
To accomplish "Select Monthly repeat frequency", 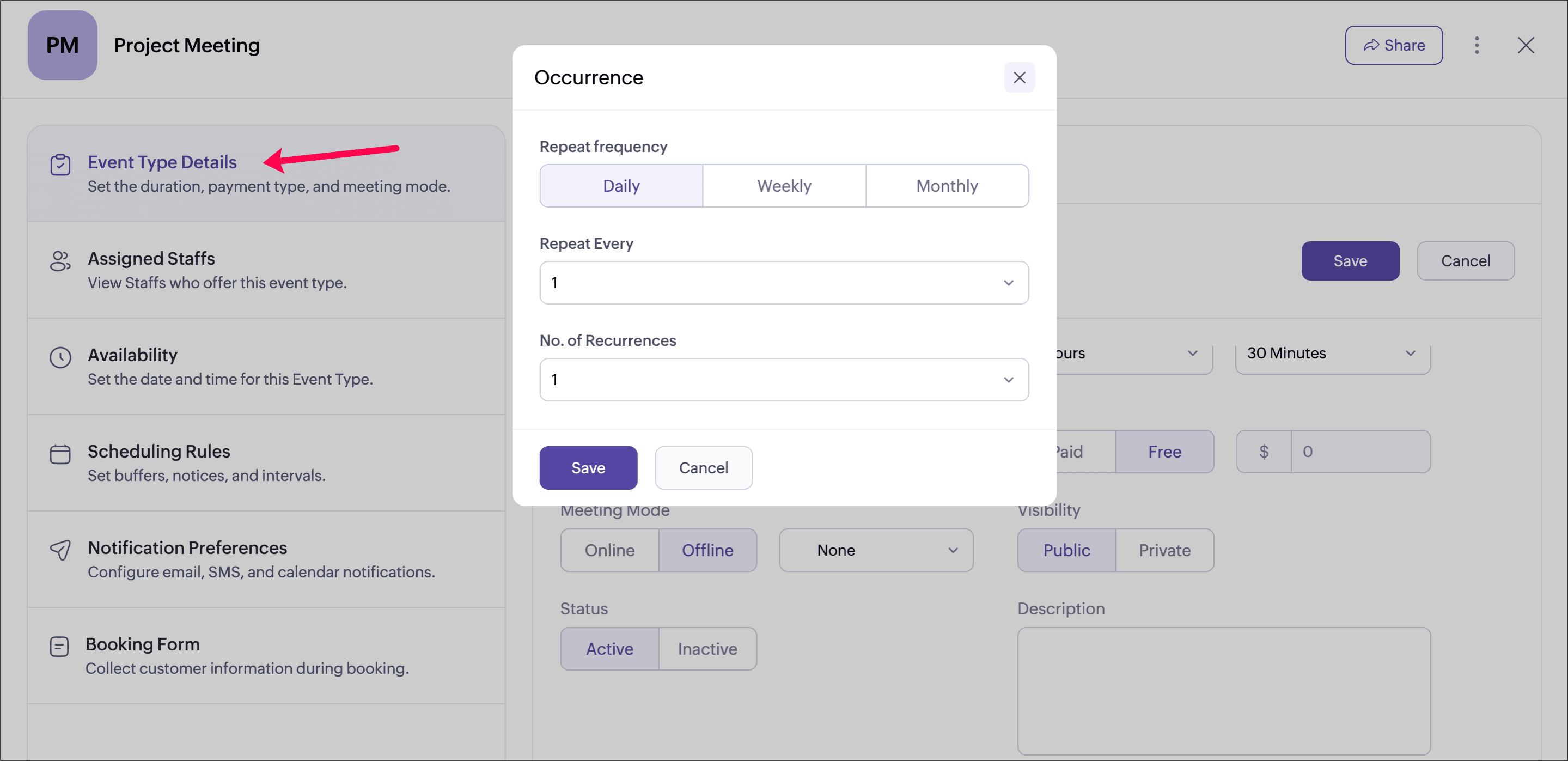I will click(947, 186).
